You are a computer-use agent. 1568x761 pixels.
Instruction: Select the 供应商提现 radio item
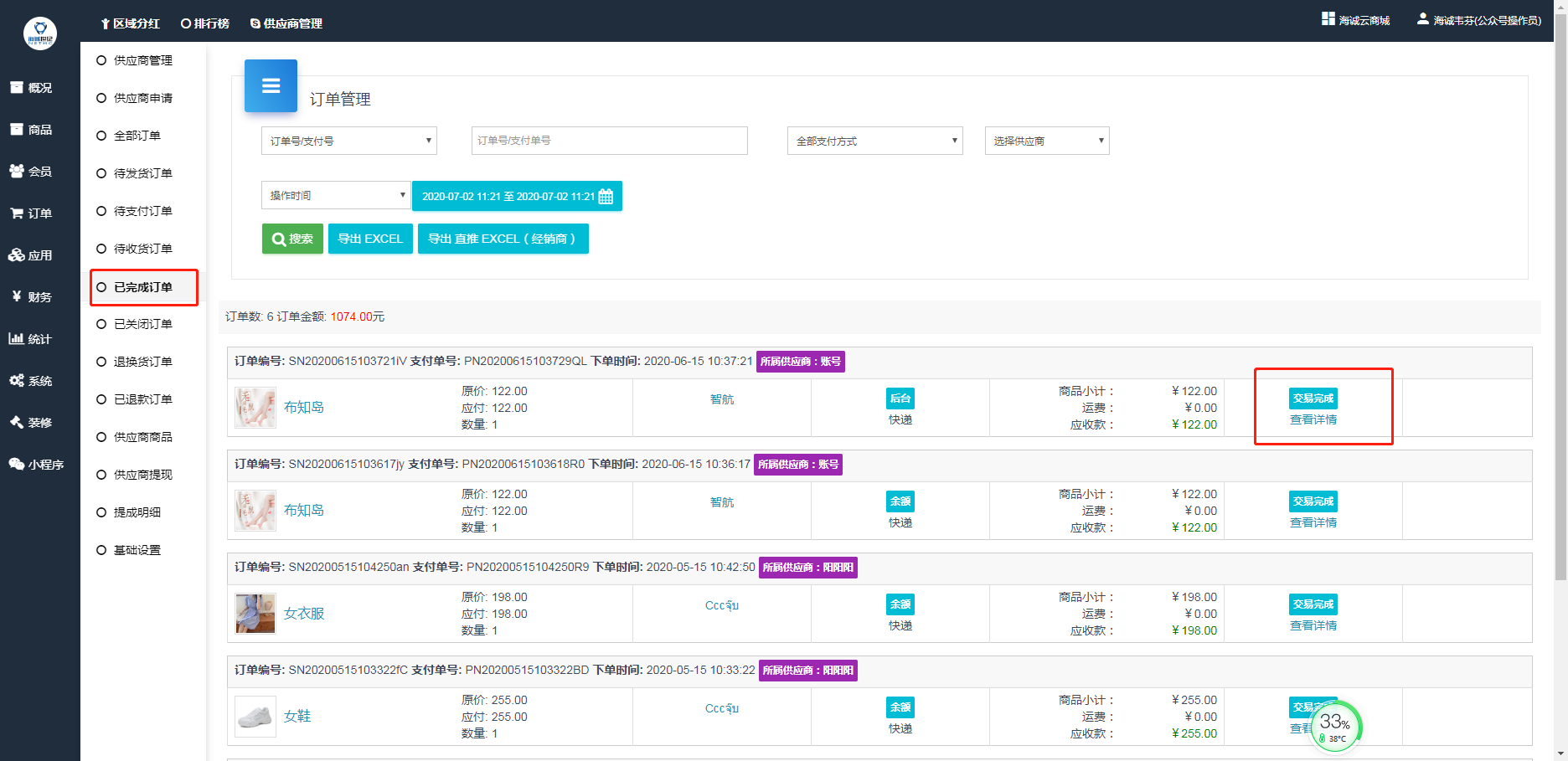tap(101, 475)
